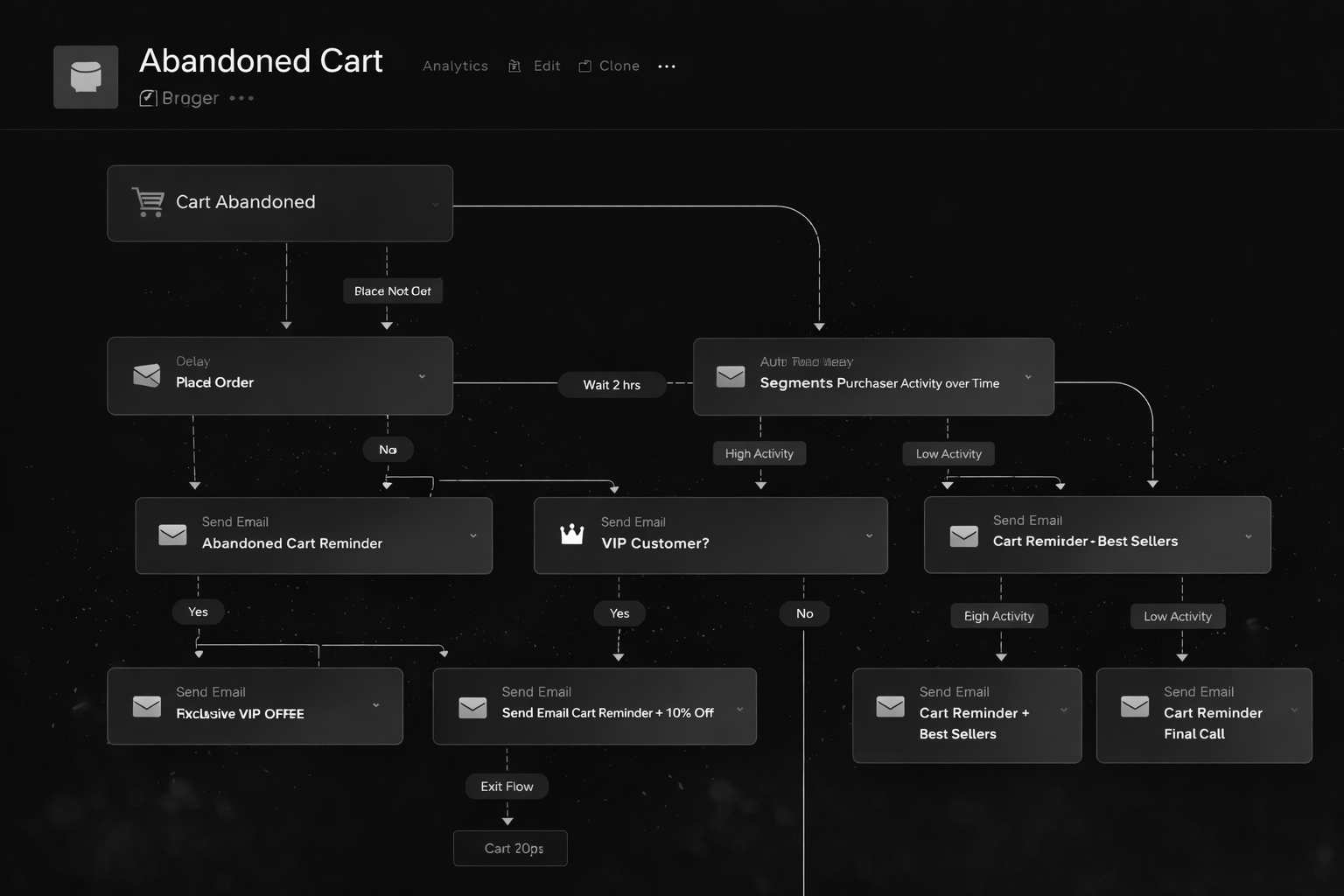The width and height of the screenshot is (1344, 896).
Task: Select the envelope icon on Segments Purchaser Activity node
Action: point(731,376)
